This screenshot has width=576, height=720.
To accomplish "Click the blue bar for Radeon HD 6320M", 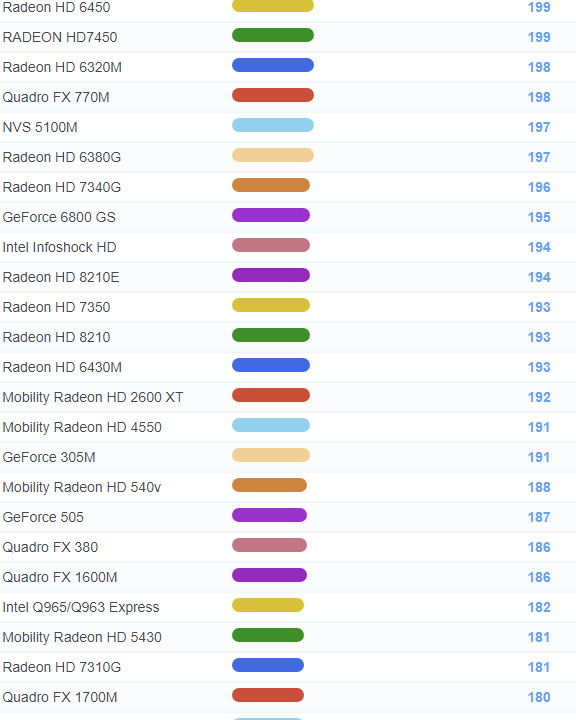I will [x=273, y=65].
